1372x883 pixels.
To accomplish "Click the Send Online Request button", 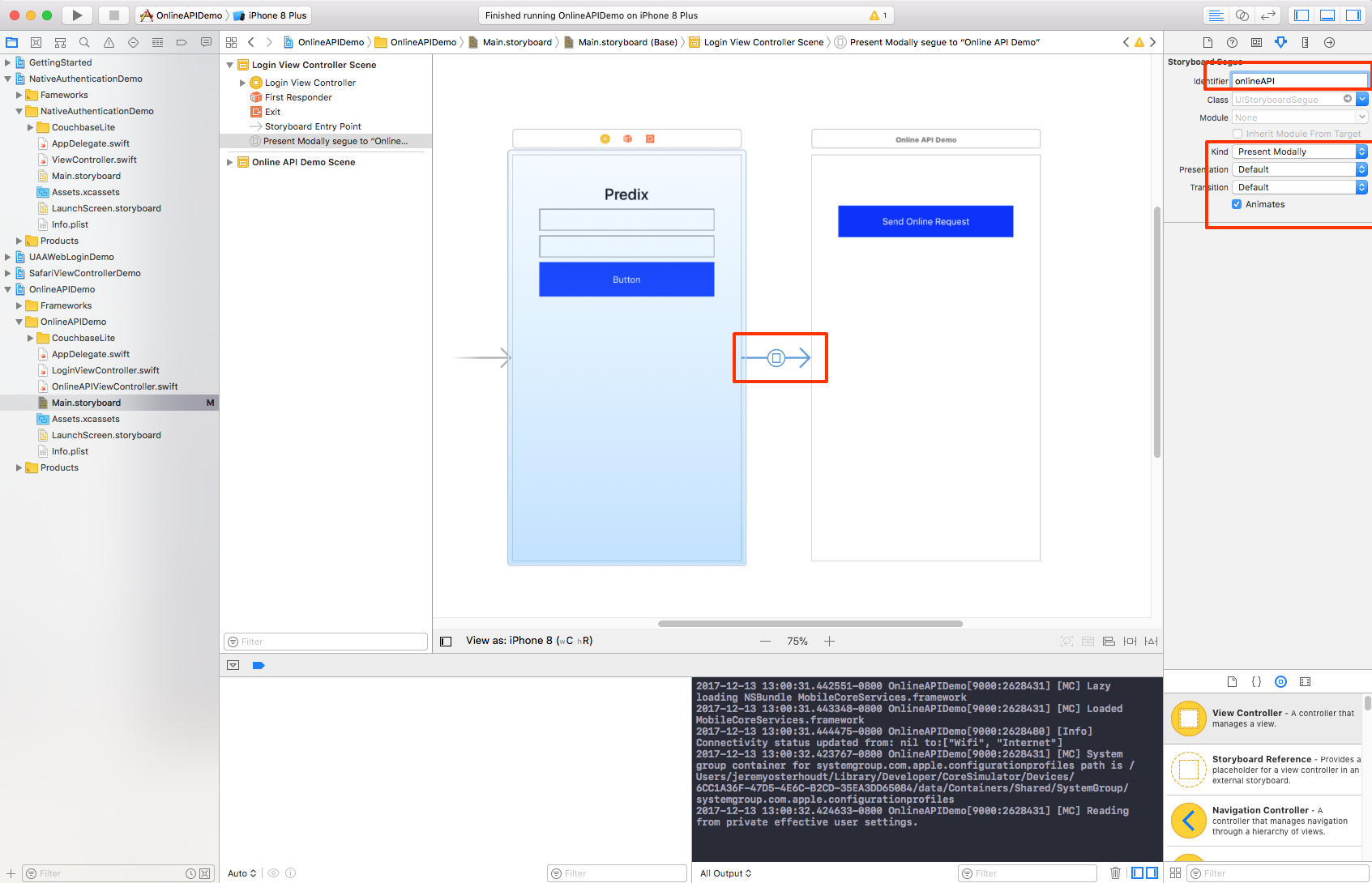I will tap(925, 221).
